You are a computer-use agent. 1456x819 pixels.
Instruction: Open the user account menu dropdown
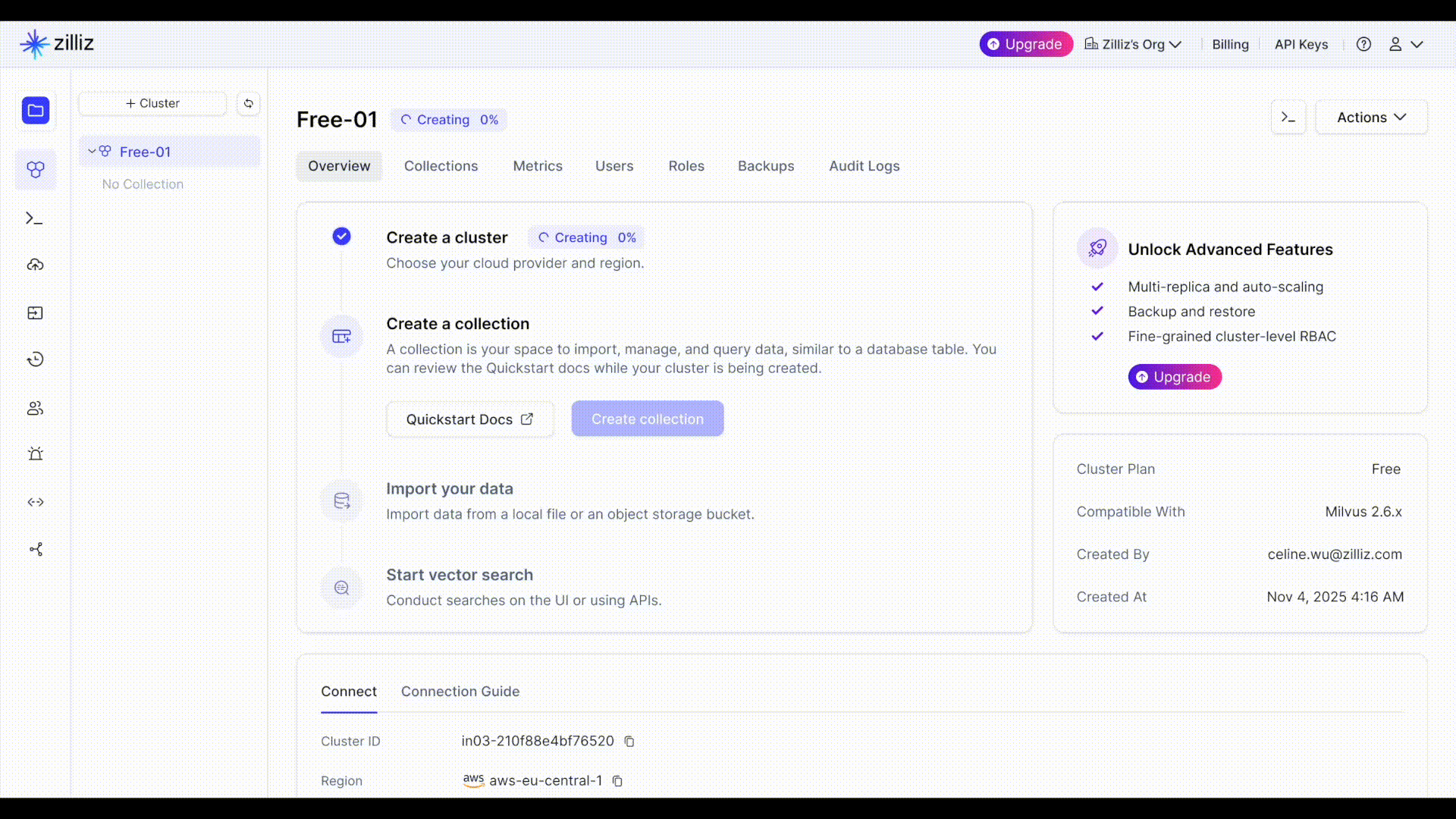tap(1405, 44)
